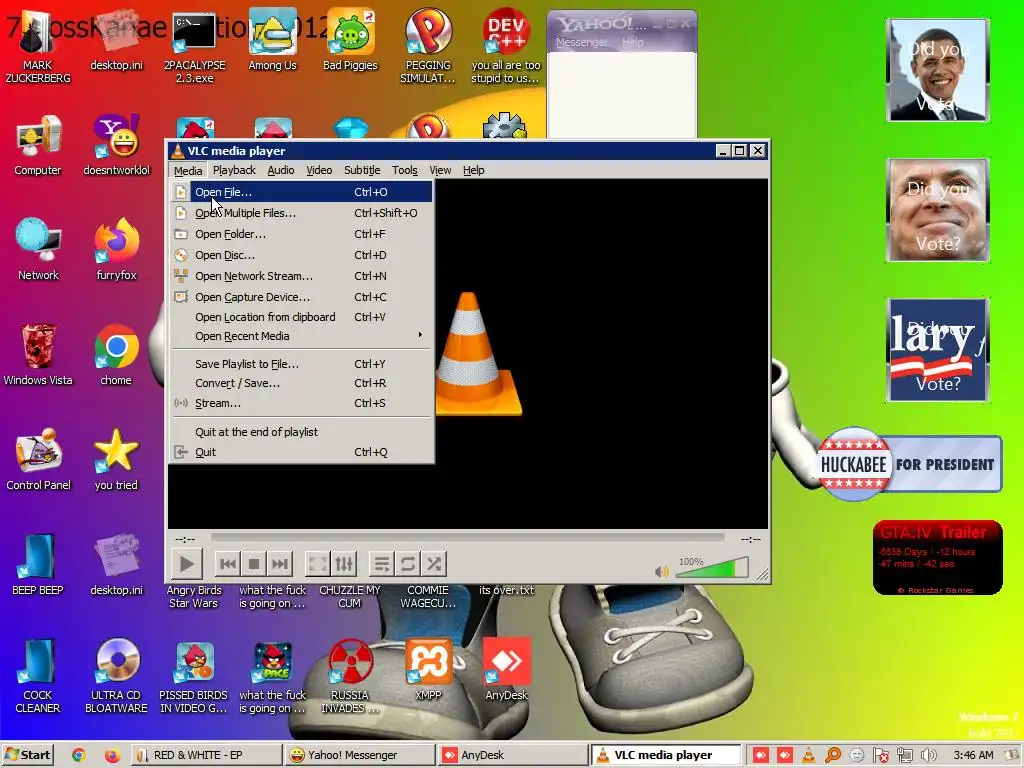This screenshot has height=768, width=1024.
Task: Show extended settings in VLC controls
Action: pos(344,564)
